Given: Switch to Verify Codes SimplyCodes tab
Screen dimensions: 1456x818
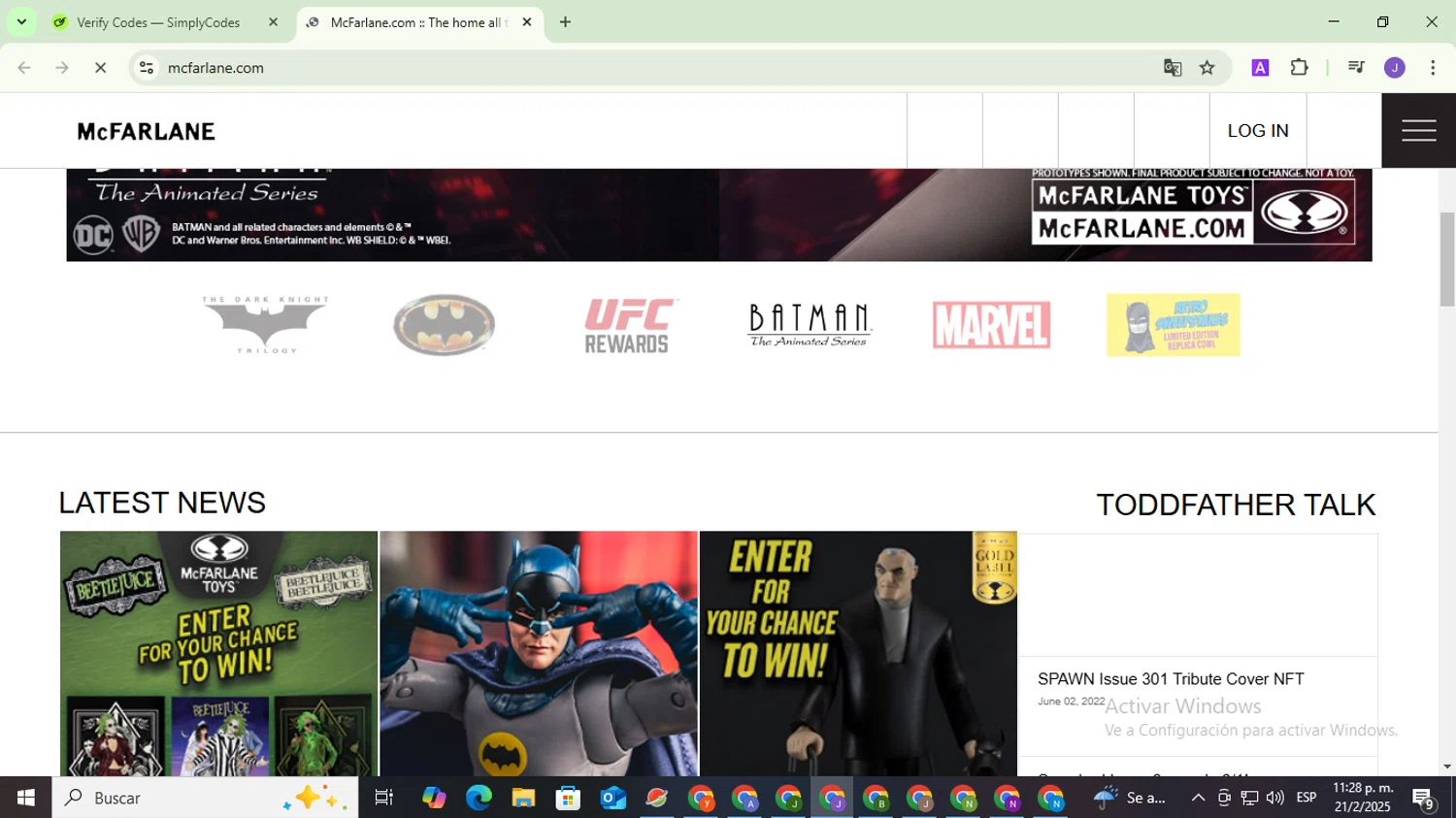Looking at the screenshot, I should (x=157, y=22).
